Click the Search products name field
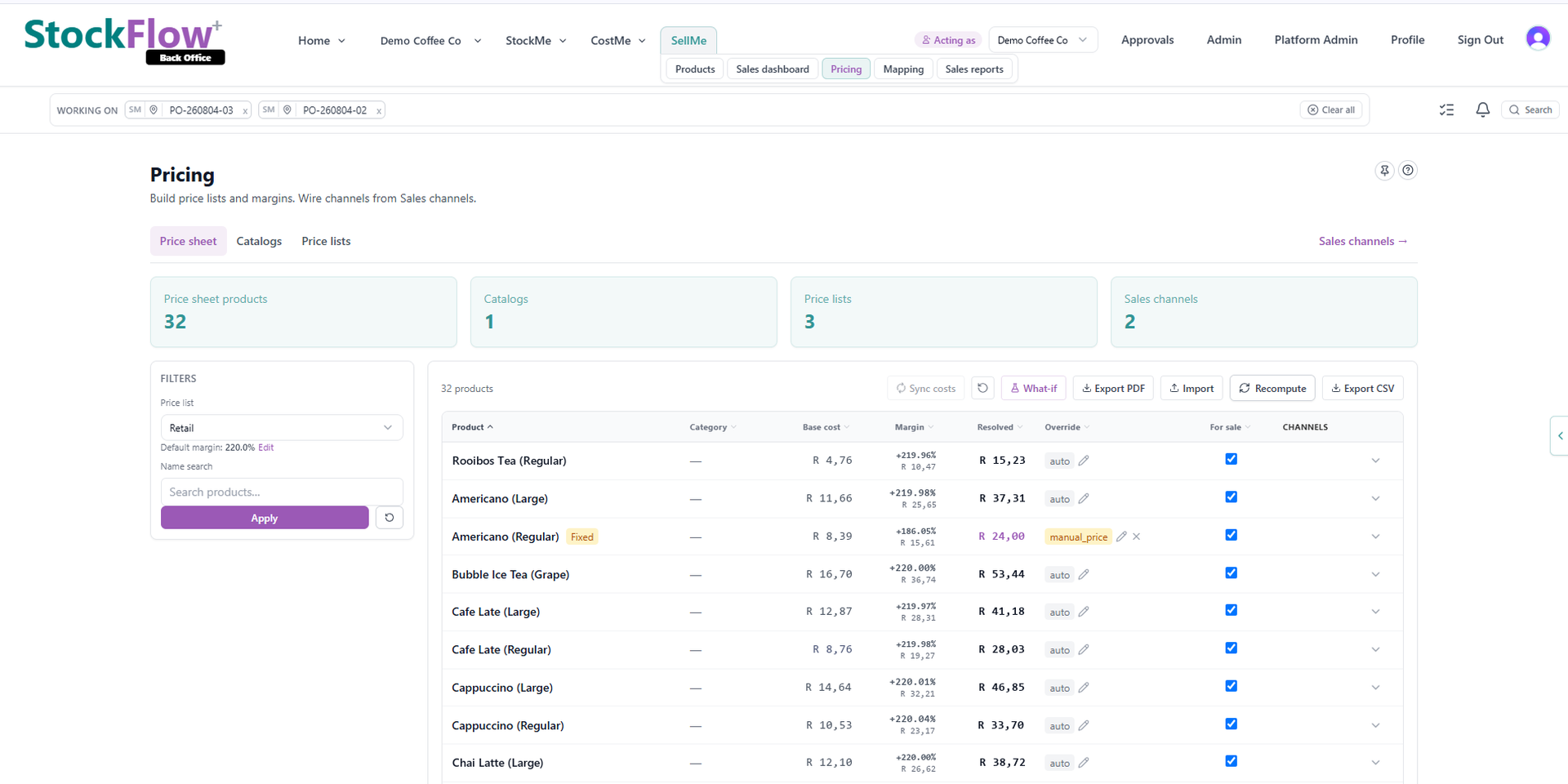 click(x=282, y=492)
